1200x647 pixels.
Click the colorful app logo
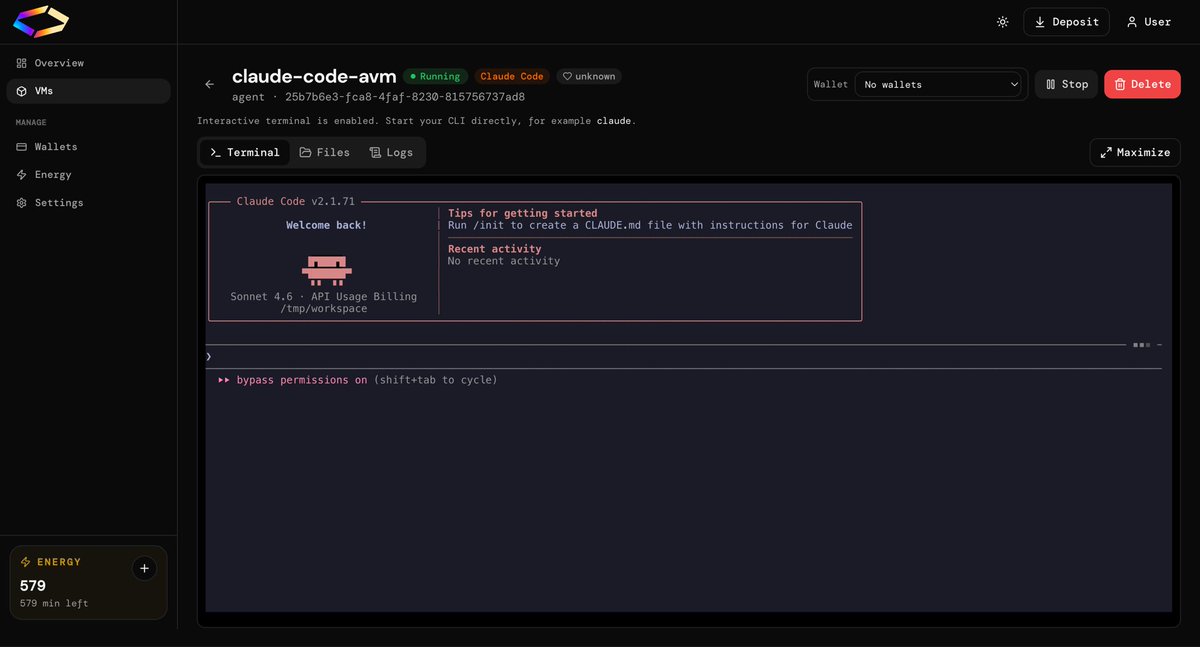41,21
